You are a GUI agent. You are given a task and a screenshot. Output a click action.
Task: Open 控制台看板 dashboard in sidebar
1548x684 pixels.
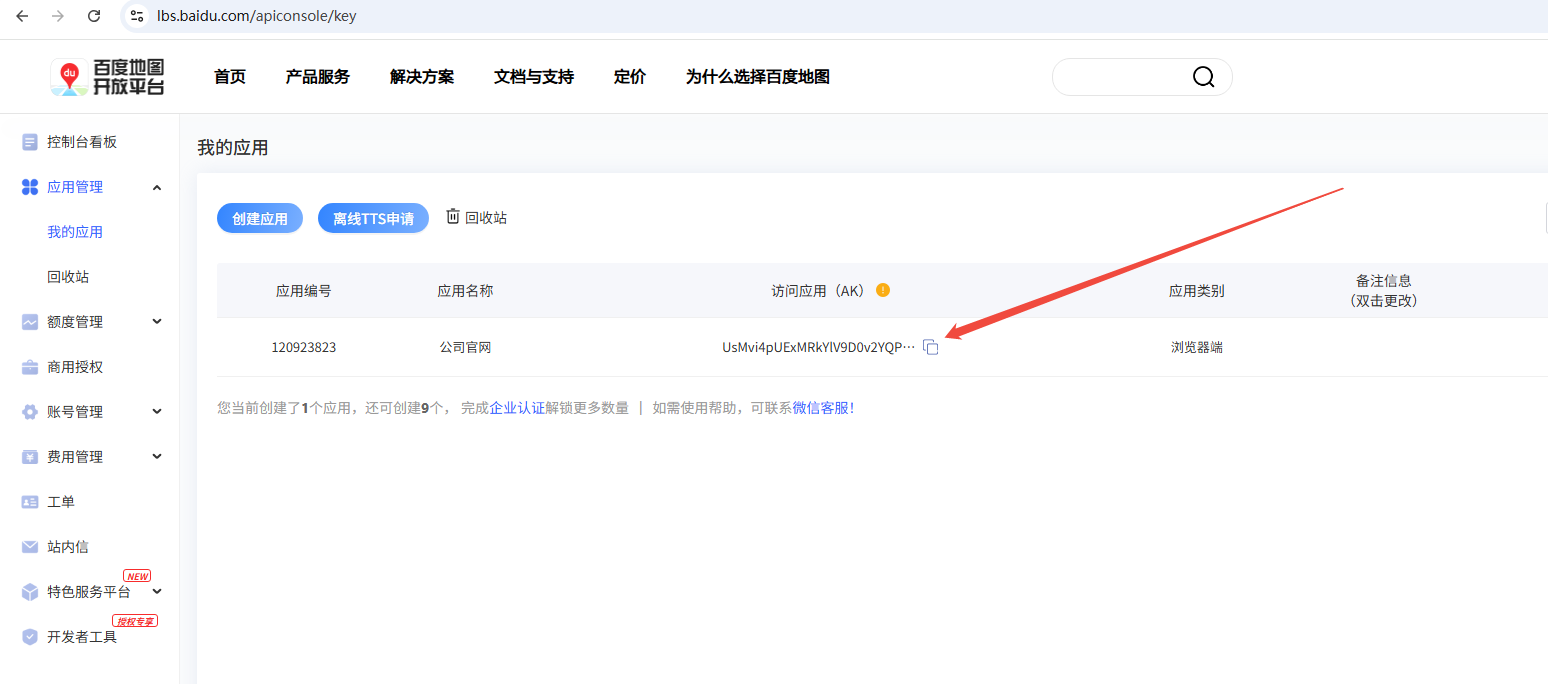pos(82,142)
